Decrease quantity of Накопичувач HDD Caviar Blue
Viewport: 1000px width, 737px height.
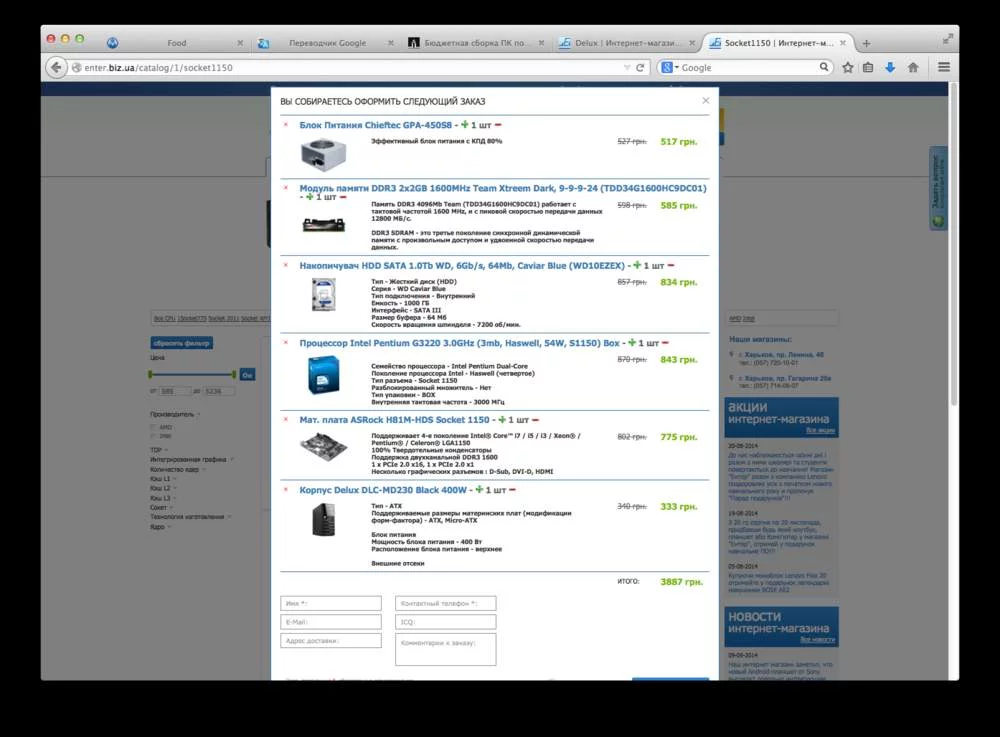click(671, 265)
